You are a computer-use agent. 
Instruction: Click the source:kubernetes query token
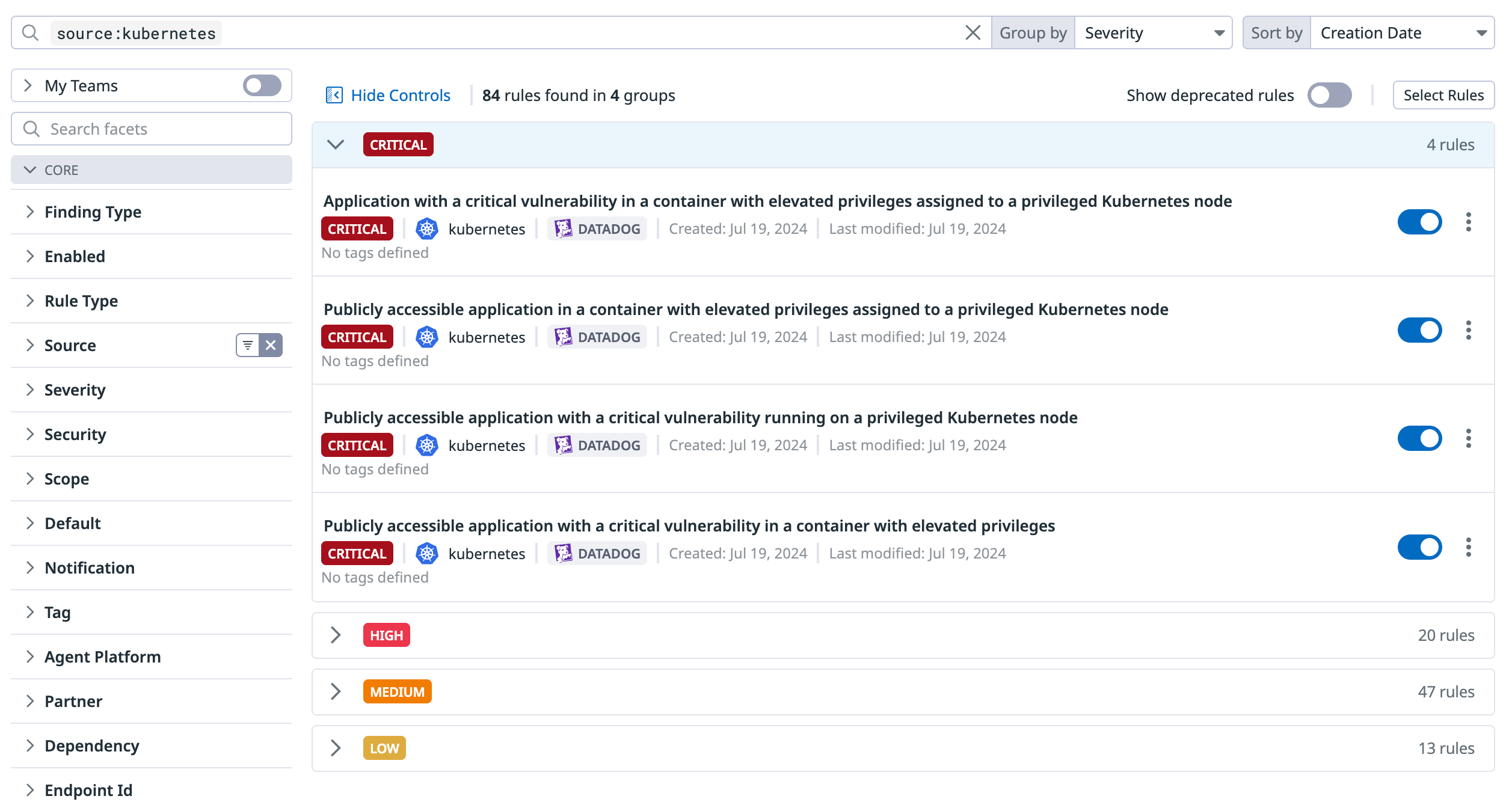[x=137, y=33]
